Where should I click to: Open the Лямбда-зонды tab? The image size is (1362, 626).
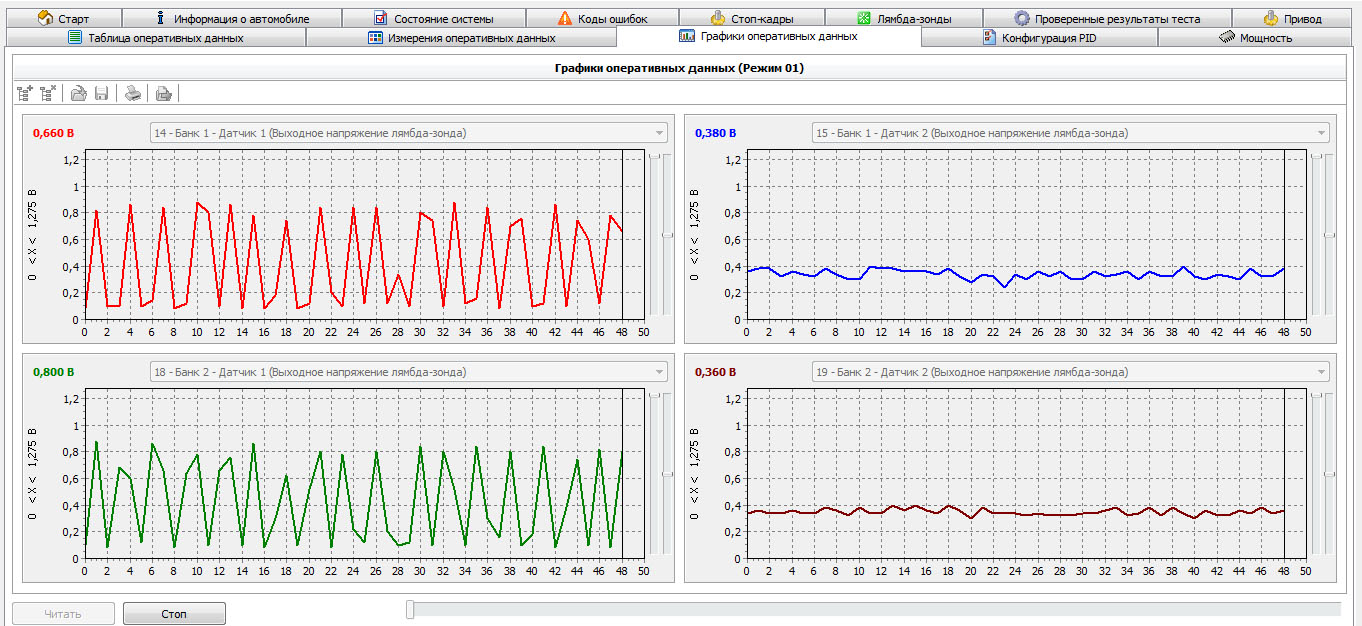pyautogui.click(x=903, y=18)
